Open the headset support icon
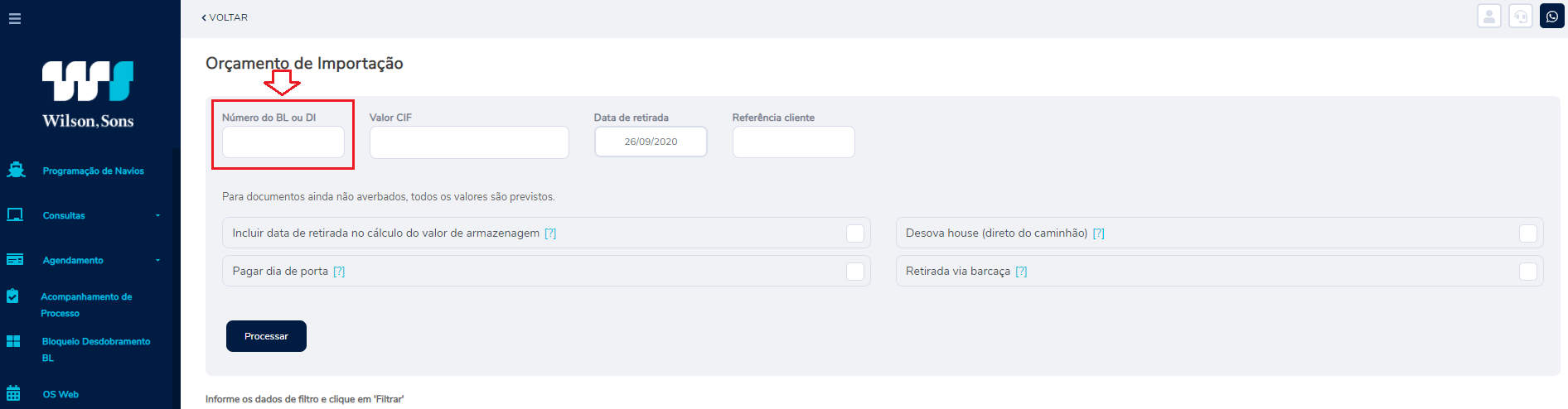 pos(1521,16)
